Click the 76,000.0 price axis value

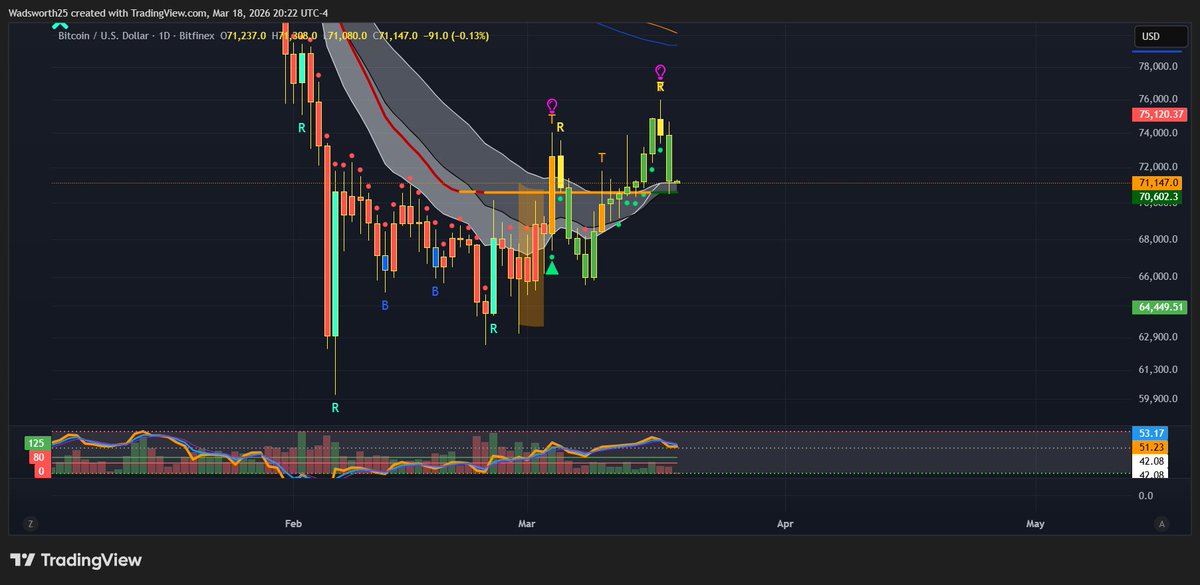coord(1157,100)
